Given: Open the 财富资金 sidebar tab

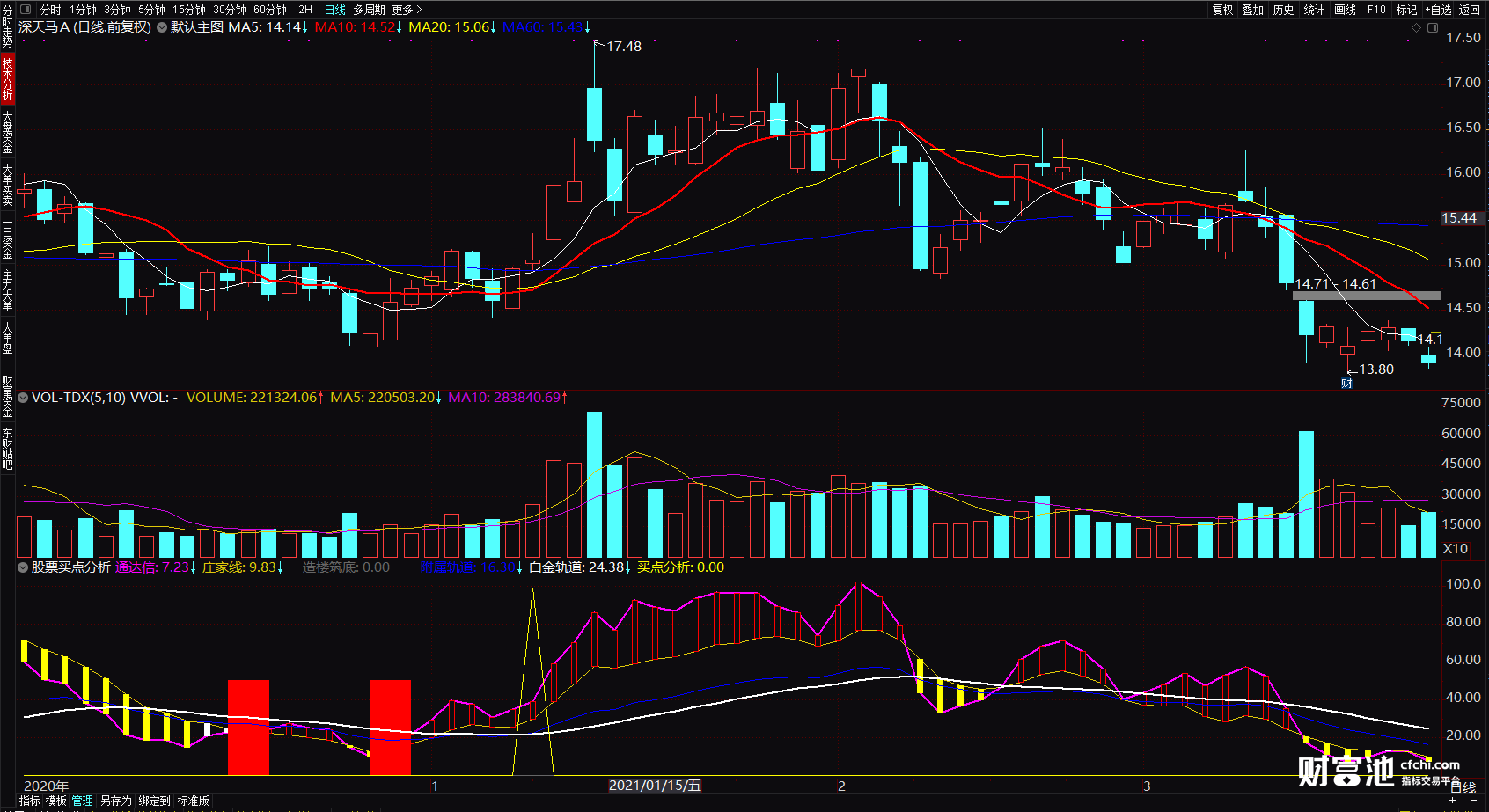Looking at the screenshot, I should pos(8,396).
